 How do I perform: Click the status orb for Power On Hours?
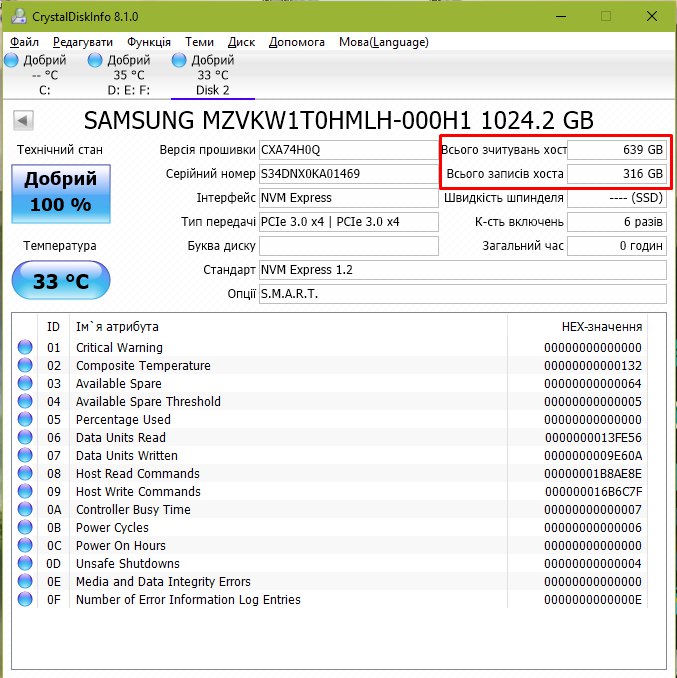pyautogui.click(x=25, y=545)
